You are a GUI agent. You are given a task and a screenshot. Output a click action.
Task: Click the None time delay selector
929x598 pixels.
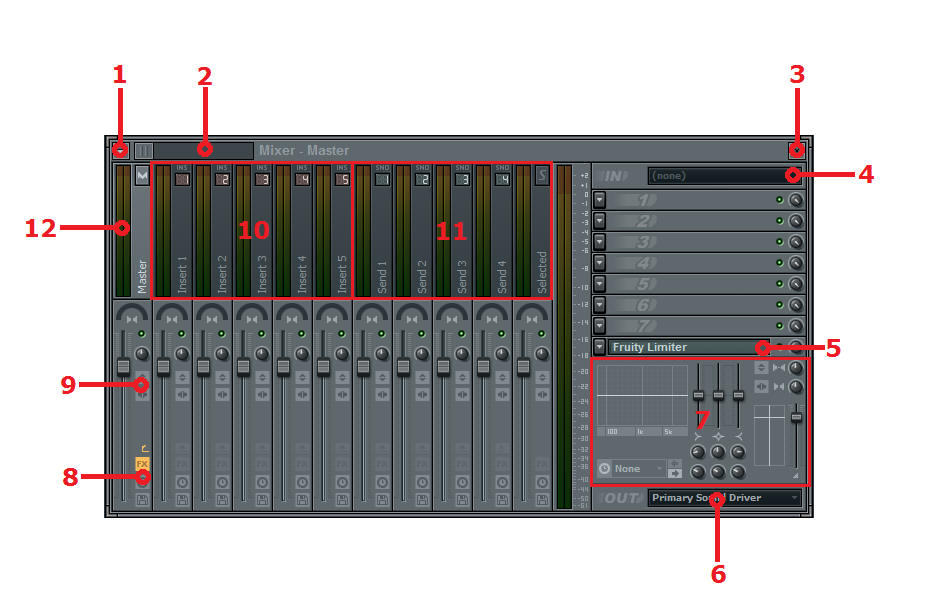click(628, 468)
